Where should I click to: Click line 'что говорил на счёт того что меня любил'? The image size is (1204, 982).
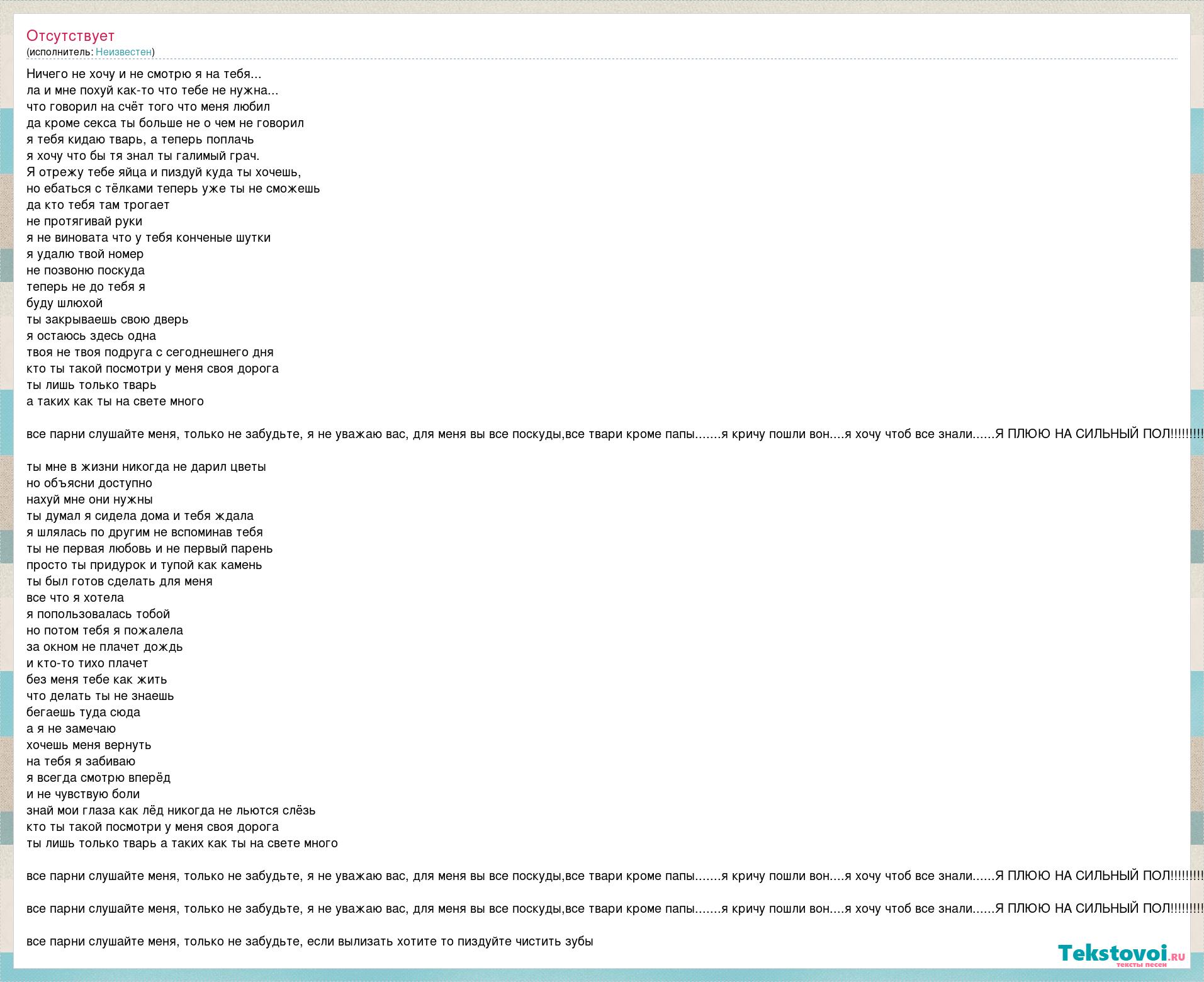click(149, 106)
